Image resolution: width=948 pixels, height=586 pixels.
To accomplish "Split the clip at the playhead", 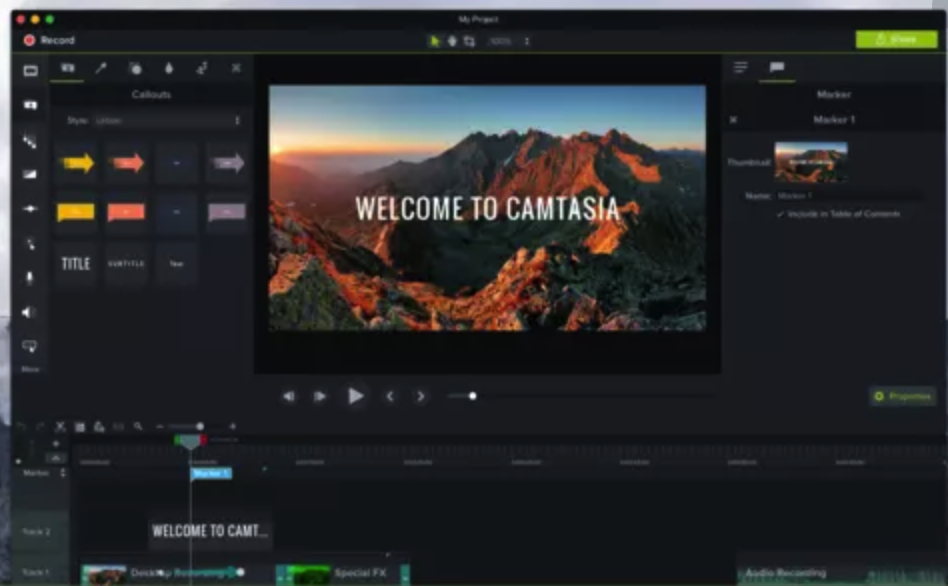I will 118,427.
